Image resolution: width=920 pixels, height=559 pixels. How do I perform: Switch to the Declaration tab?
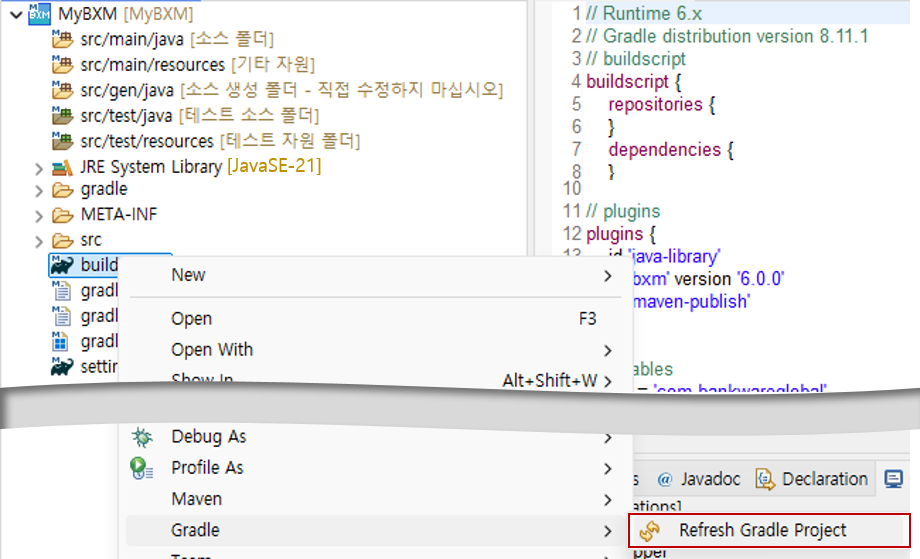pos(811,479)
